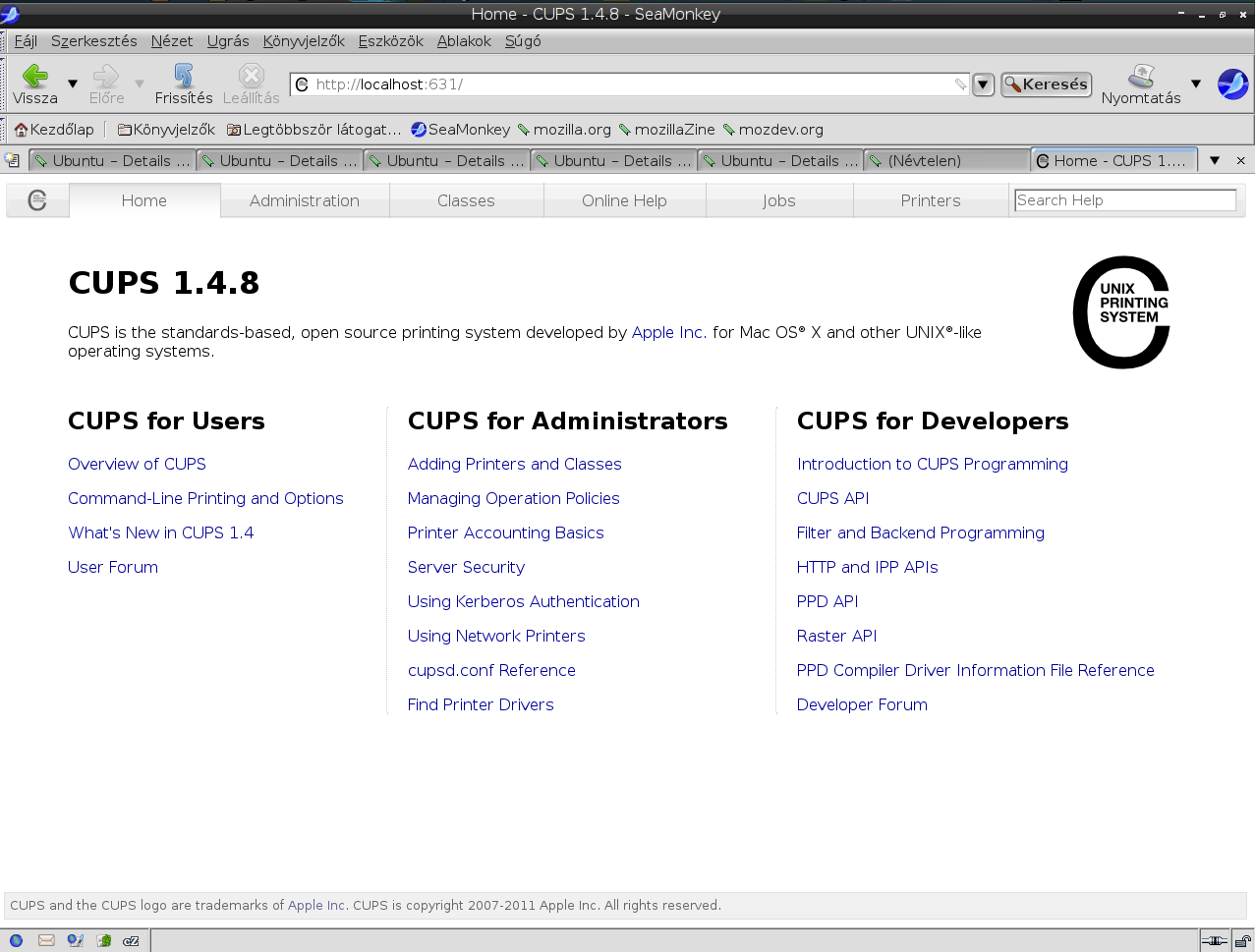Open the Előre forward history dropdown arrow

pos(140,84)
